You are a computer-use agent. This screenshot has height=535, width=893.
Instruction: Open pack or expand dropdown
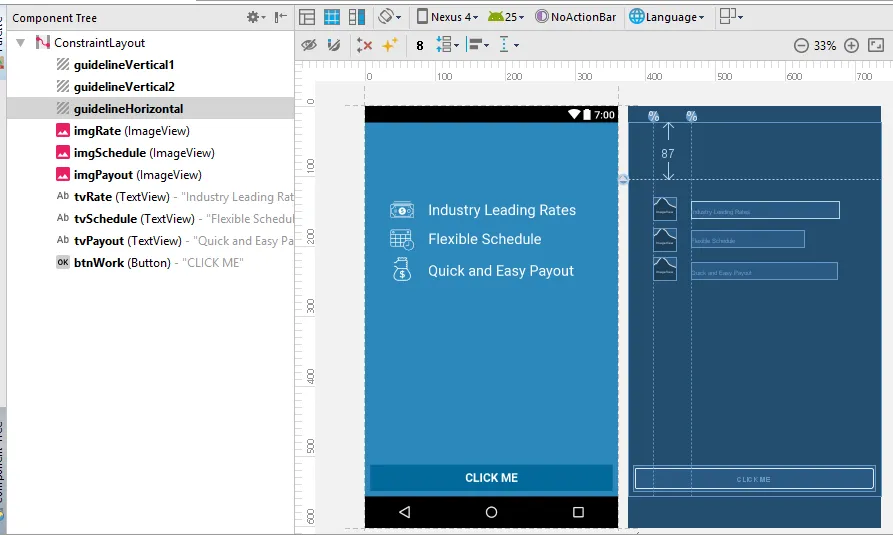pos(448,44)
